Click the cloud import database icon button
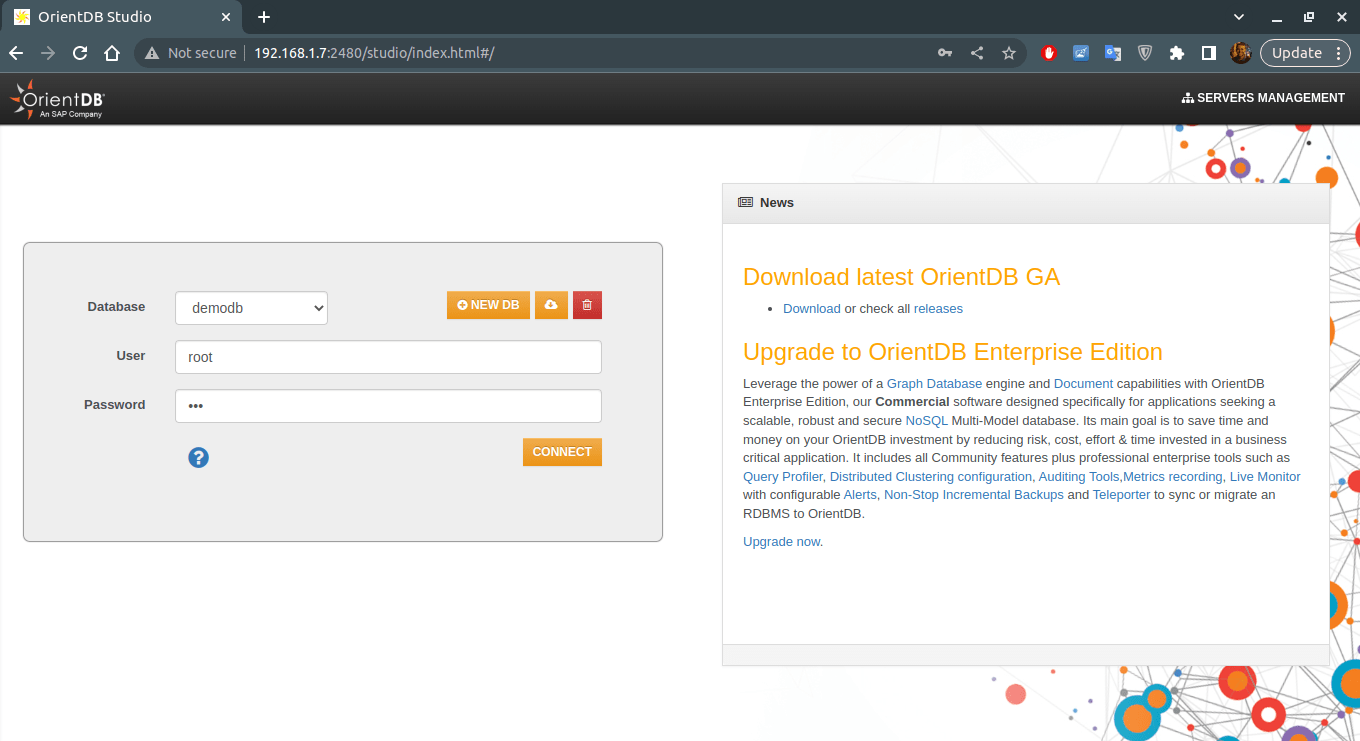 tap(551, 305)
